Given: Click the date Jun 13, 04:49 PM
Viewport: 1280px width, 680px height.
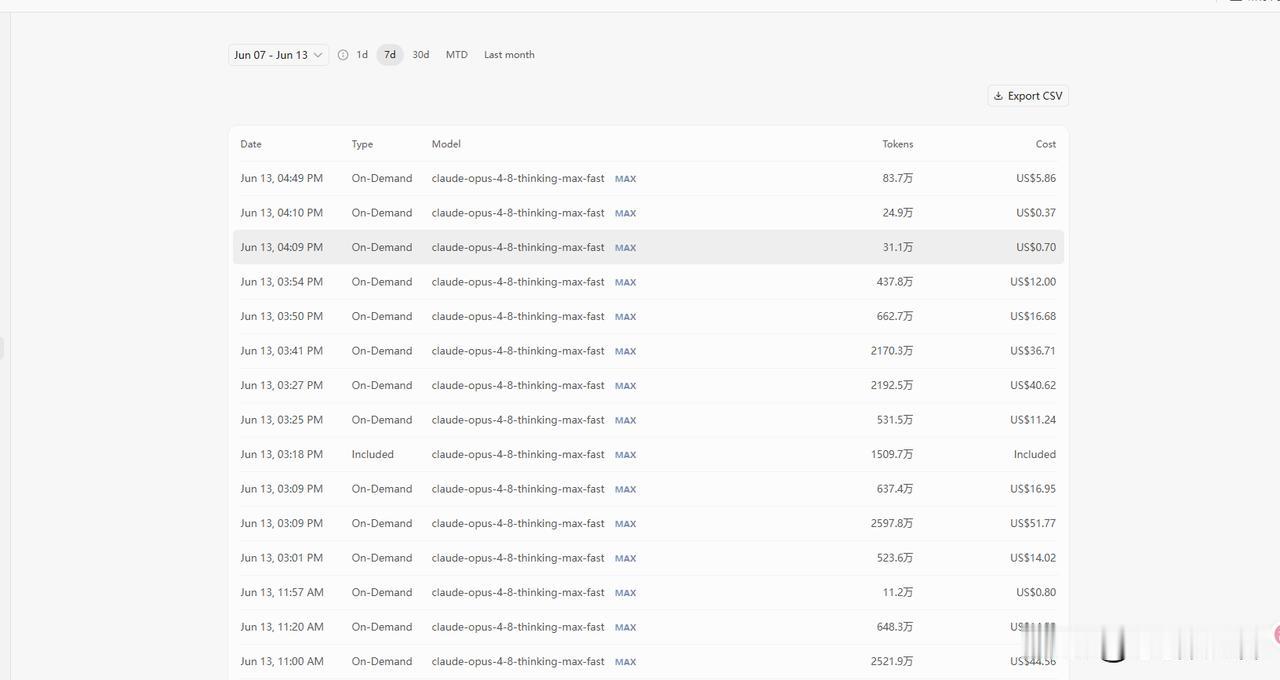Looking at the screenshot, I should click(281, 178).
